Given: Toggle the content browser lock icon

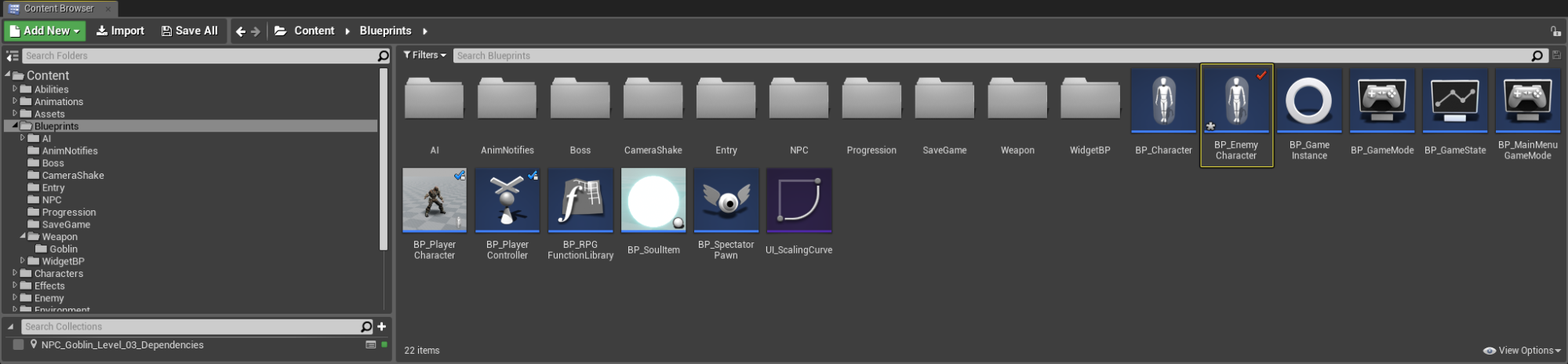Looking at the screenshot, I should [x=1555, y=31].
